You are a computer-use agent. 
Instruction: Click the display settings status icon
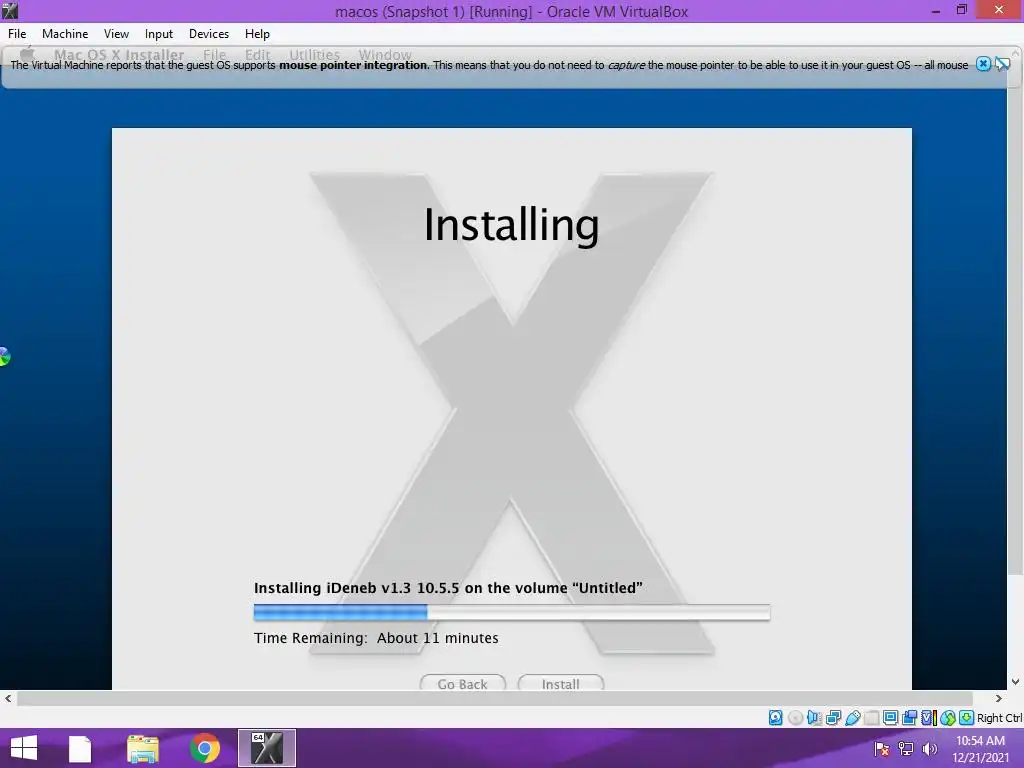click(x=890, y=718)
